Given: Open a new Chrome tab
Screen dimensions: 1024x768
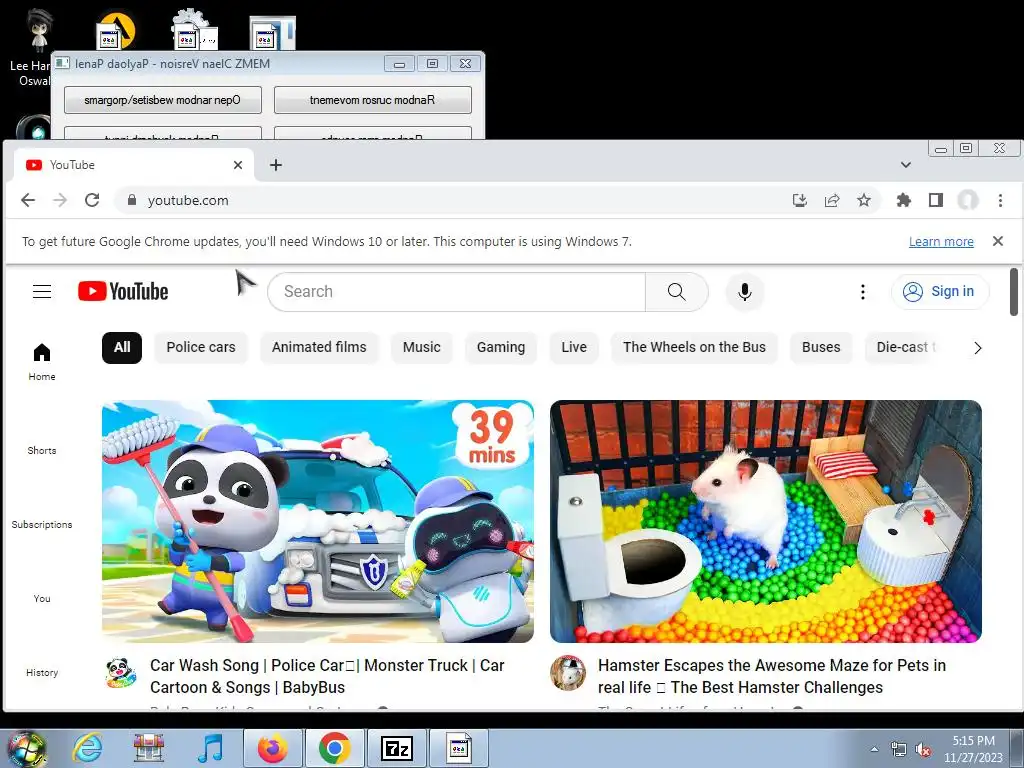Looking at the screenshot, I should (x=276, y=165).
